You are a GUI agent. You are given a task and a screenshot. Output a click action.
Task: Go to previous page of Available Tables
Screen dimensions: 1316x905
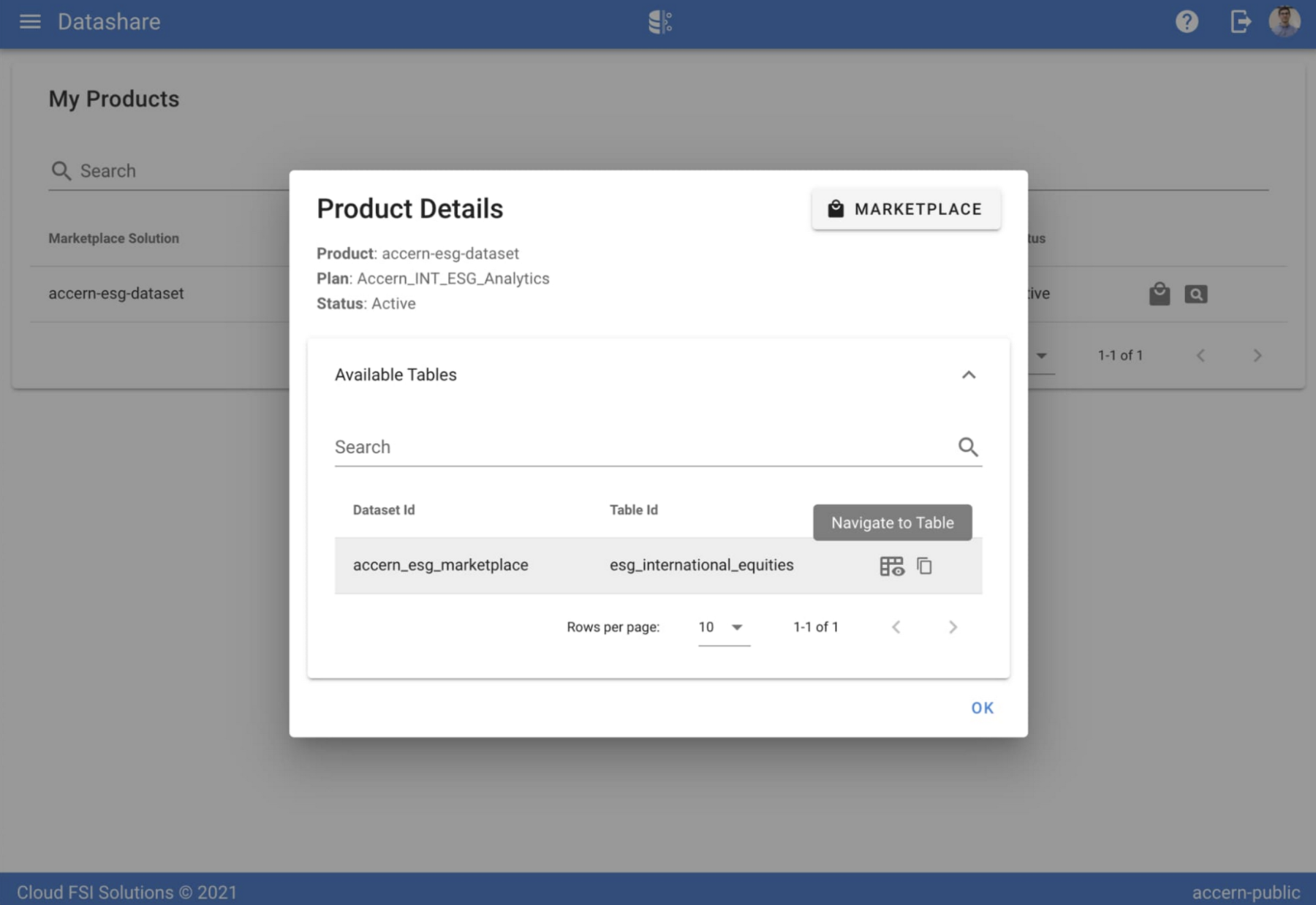point(896,627)
